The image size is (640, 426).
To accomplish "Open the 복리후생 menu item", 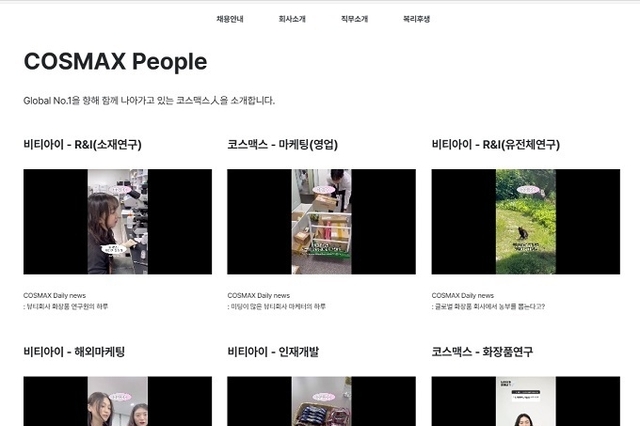I will (x=416, y=19).
